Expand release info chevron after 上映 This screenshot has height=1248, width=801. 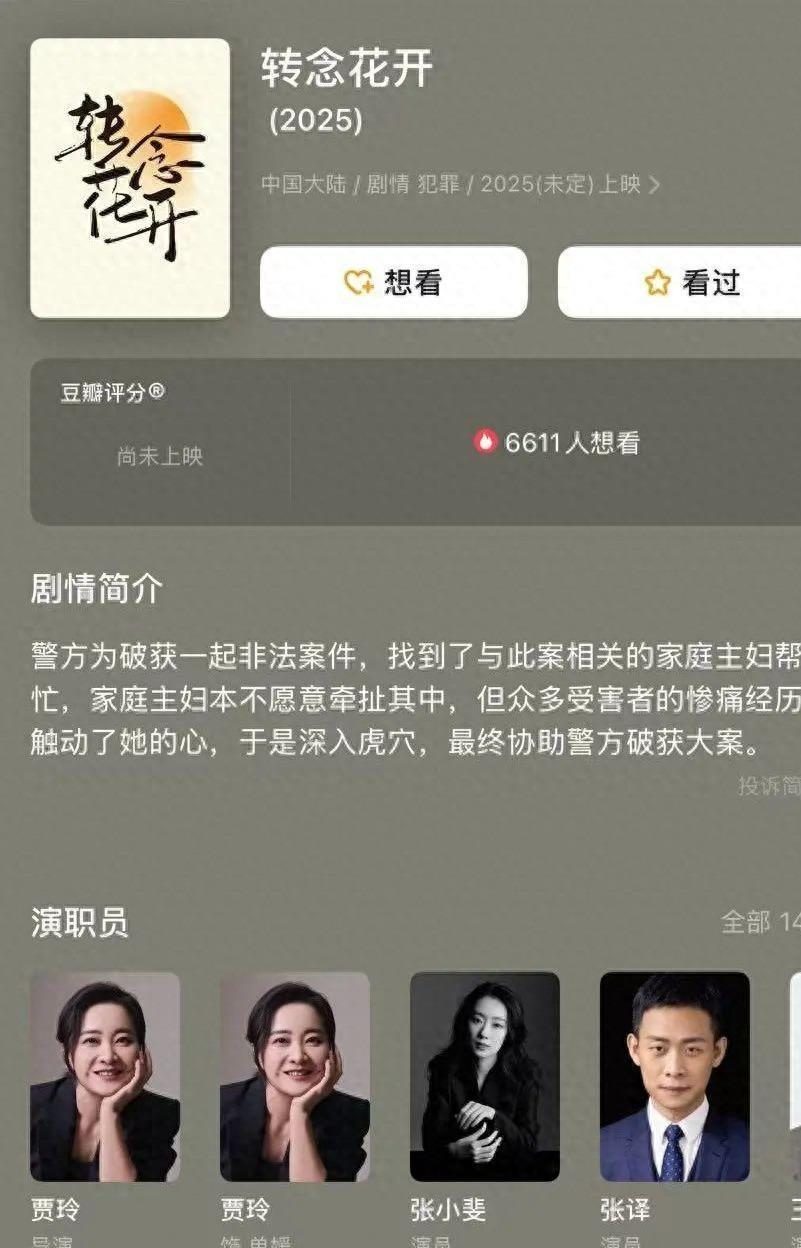pos(654,185)
